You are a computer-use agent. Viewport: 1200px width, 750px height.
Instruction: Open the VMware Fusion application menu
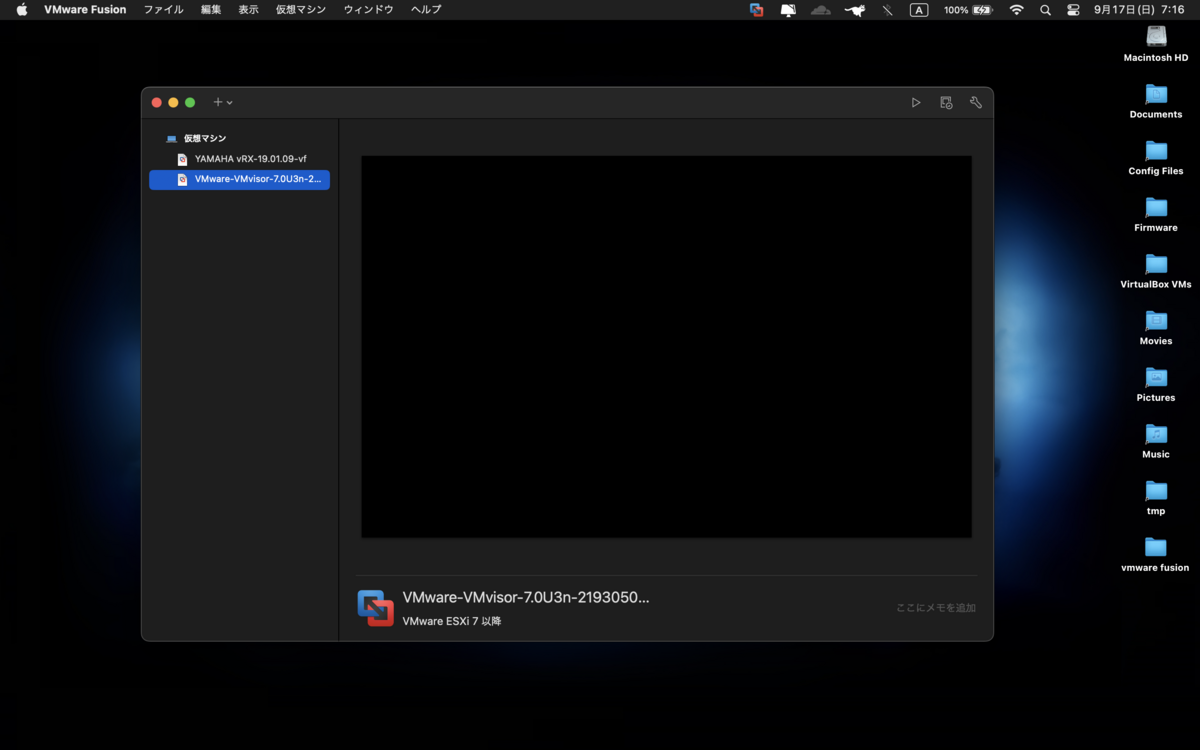pyautogui.click(x=85, y=10)
